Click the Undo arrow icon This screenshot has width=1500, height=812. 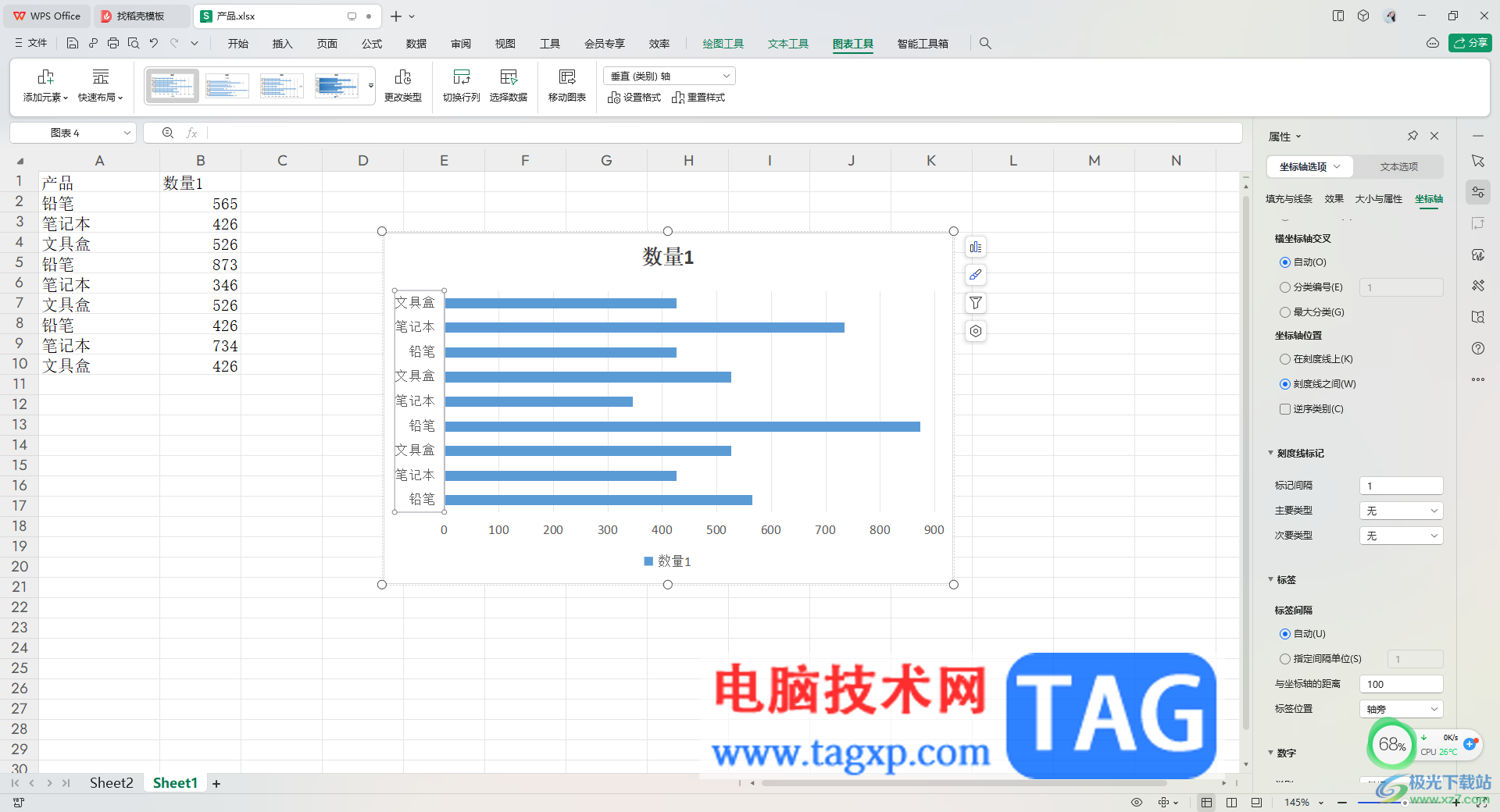point(154,44)
